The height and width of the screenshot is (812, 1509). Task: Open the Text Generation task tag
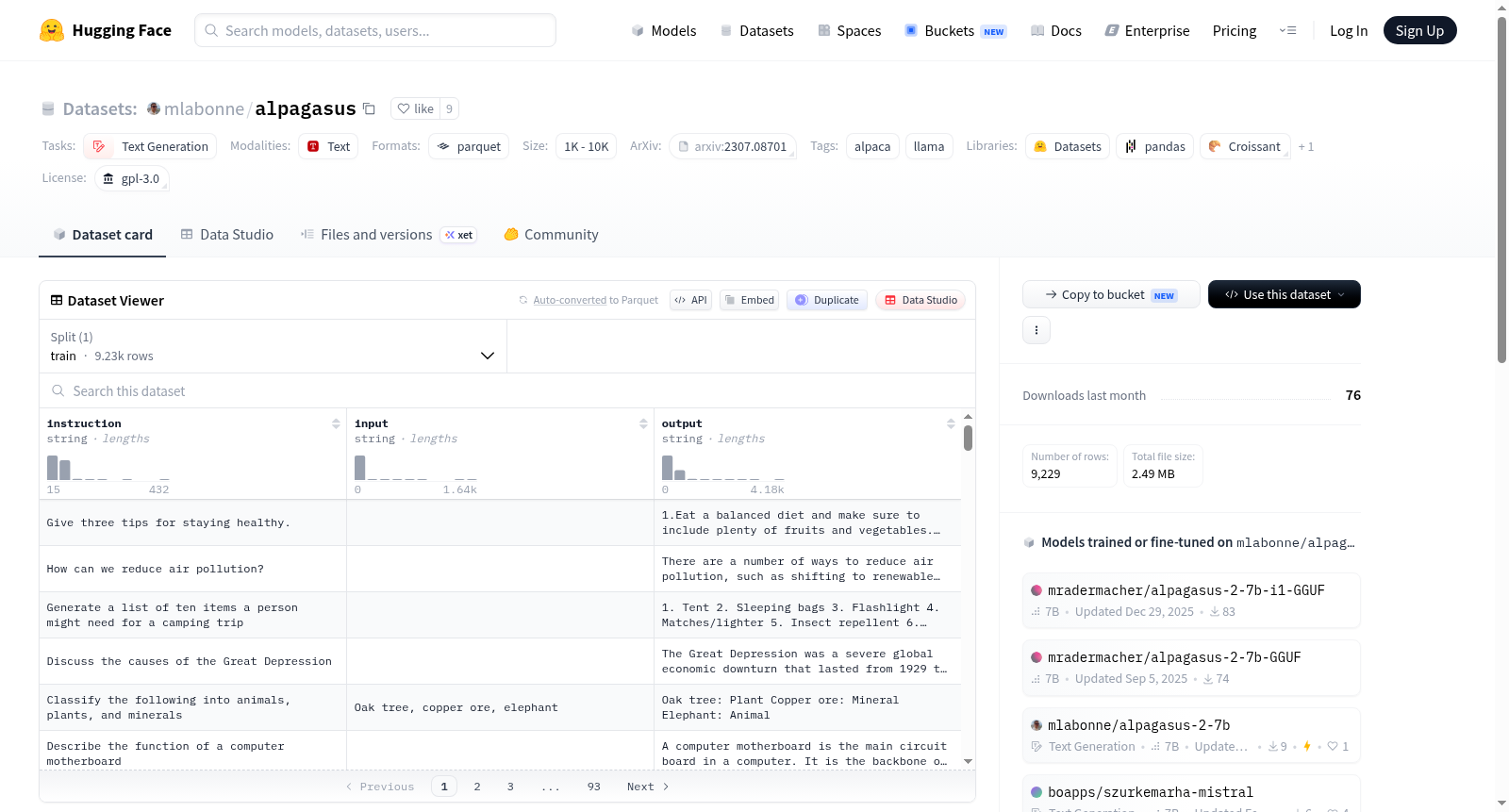pyautogui.click(x=150, y=146)
